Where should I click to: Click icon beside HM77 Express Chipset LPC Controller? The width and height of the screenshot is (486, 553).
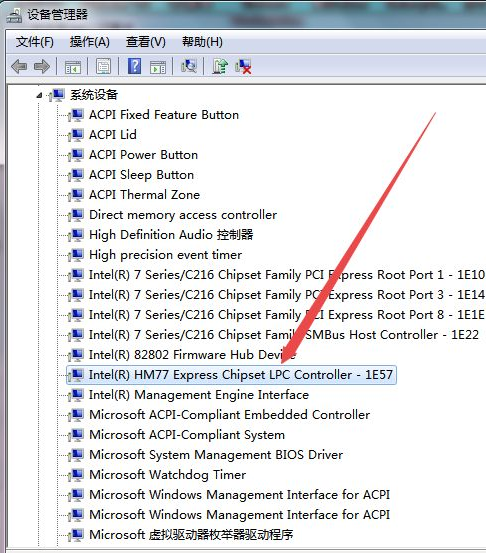click(x=76, y=375)
